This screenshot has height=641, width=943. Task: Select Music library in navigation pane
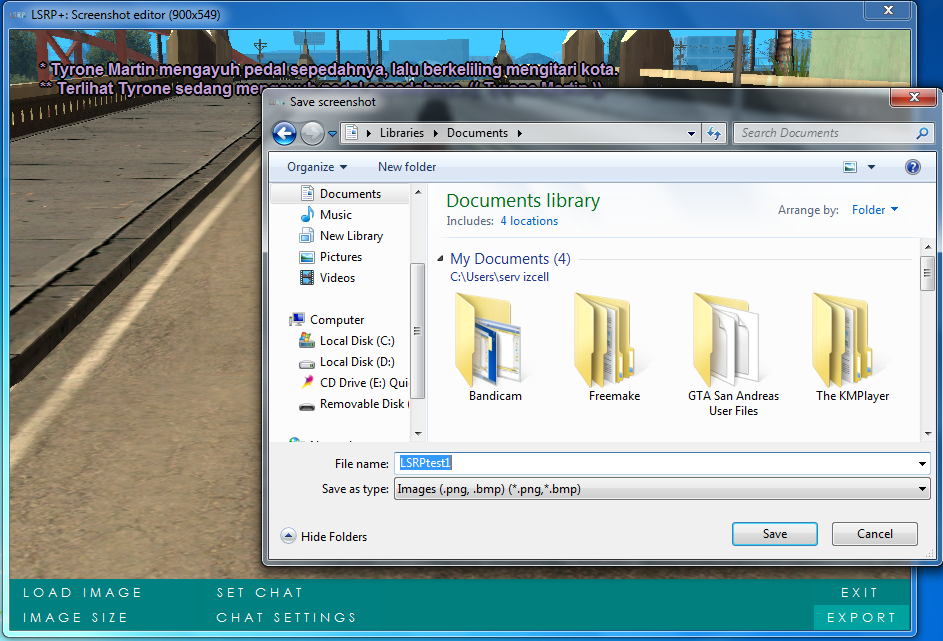[336, 215]
